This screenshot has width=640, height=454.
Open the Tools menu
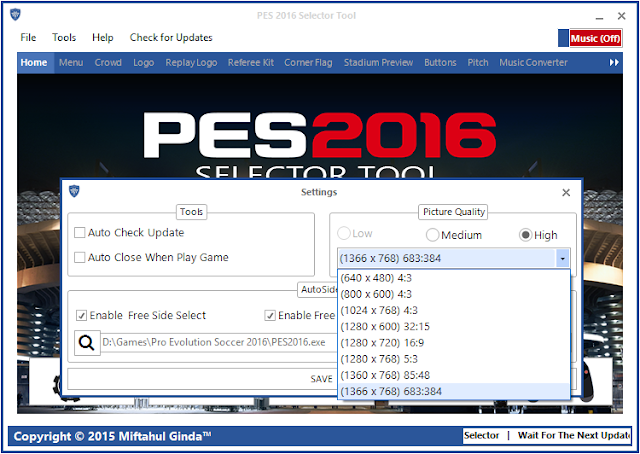[64, 38]
